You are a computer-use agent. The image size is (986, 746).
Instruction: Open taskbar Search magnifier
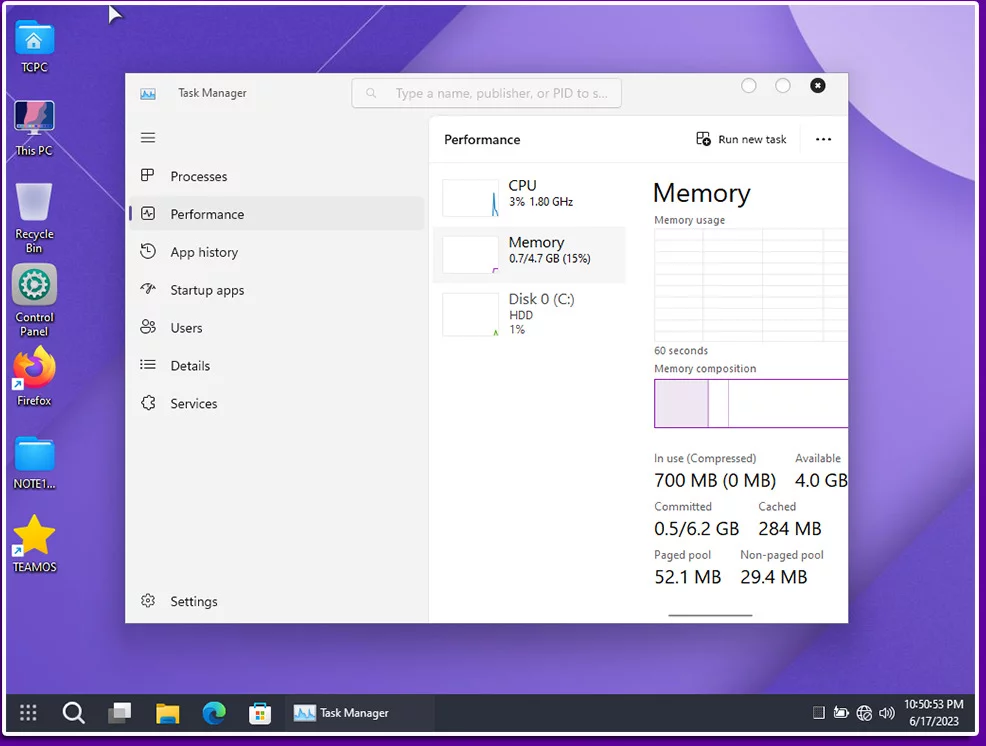74,713
